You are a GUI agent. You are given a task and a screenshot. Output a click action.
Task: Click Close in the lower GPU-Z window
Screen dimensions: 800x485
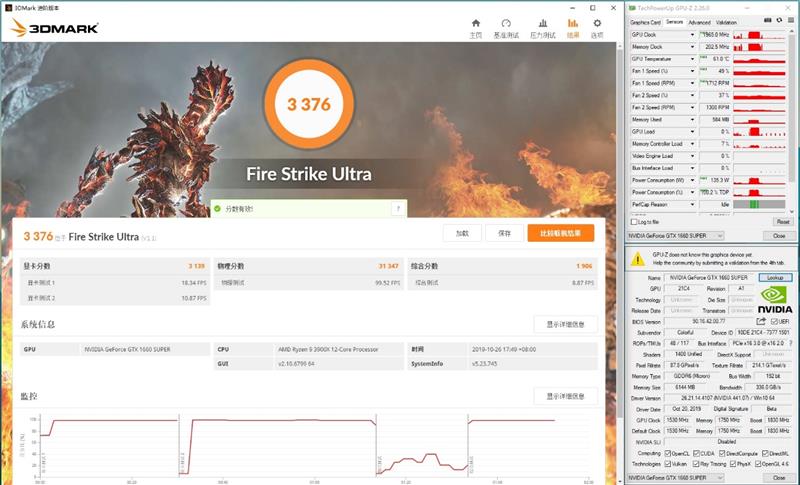779,478
